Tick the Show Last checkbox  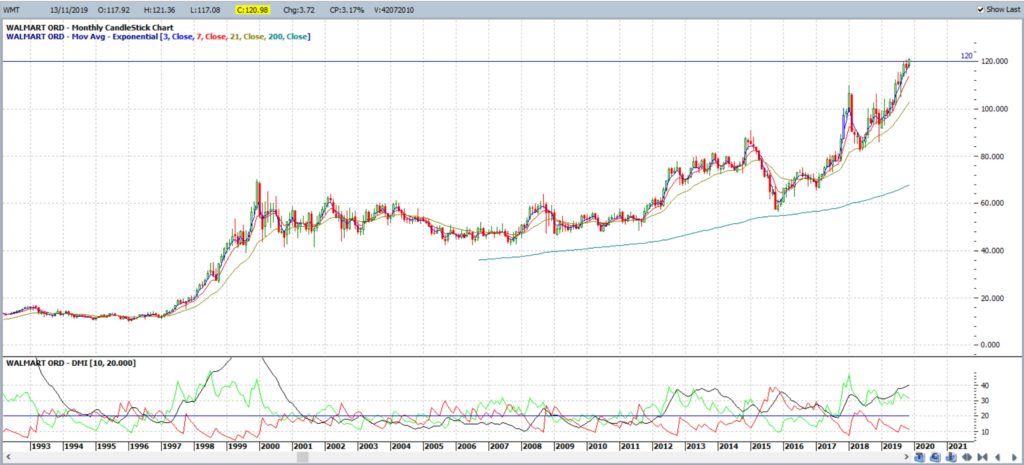980,10
